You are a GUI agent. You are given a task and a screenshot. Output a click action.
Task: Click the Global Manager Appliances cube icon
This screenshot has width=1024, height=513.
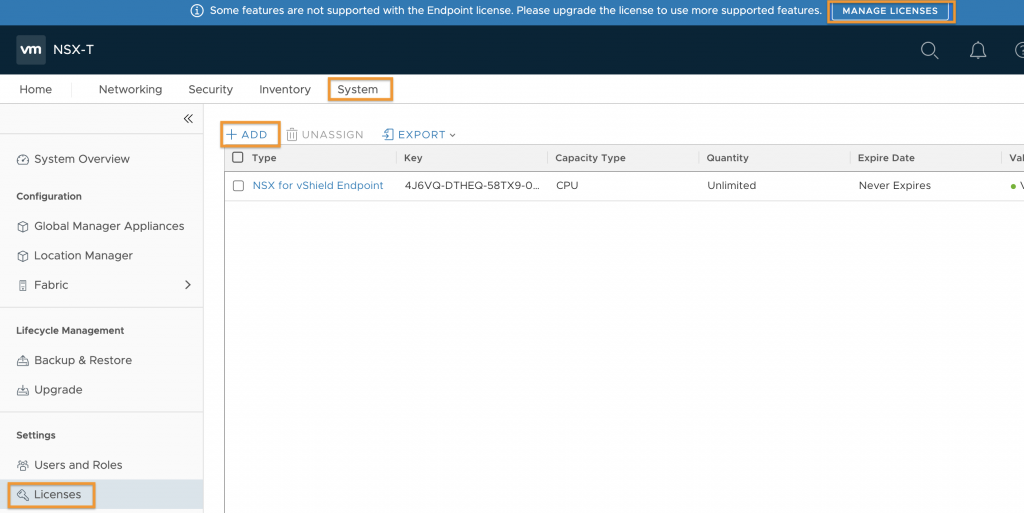pyautogui.click(x=23, y=226)
